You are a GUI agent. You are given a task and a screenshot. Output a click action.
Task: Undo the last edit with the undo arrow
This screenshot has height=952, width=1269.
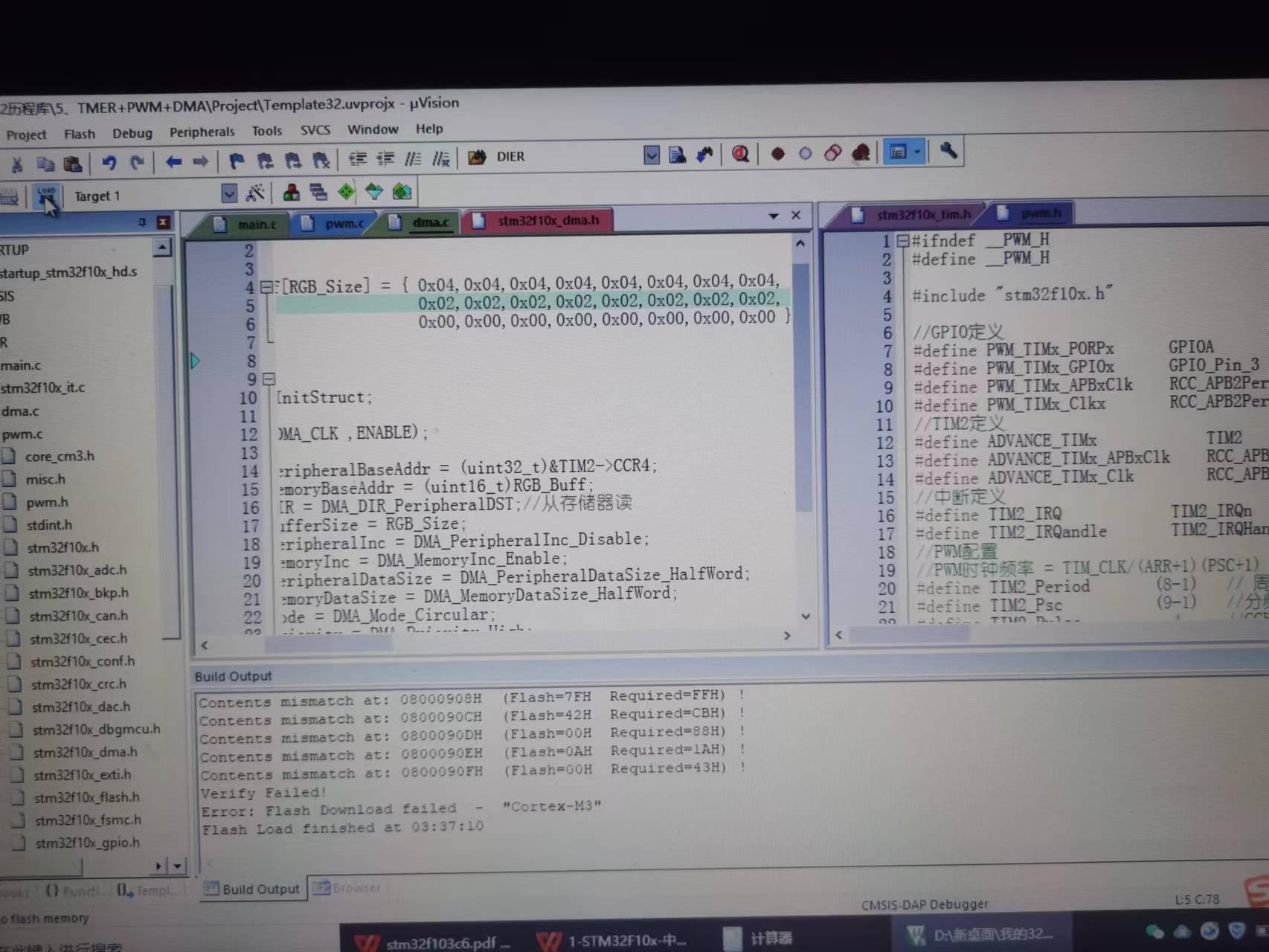point(110,162)
